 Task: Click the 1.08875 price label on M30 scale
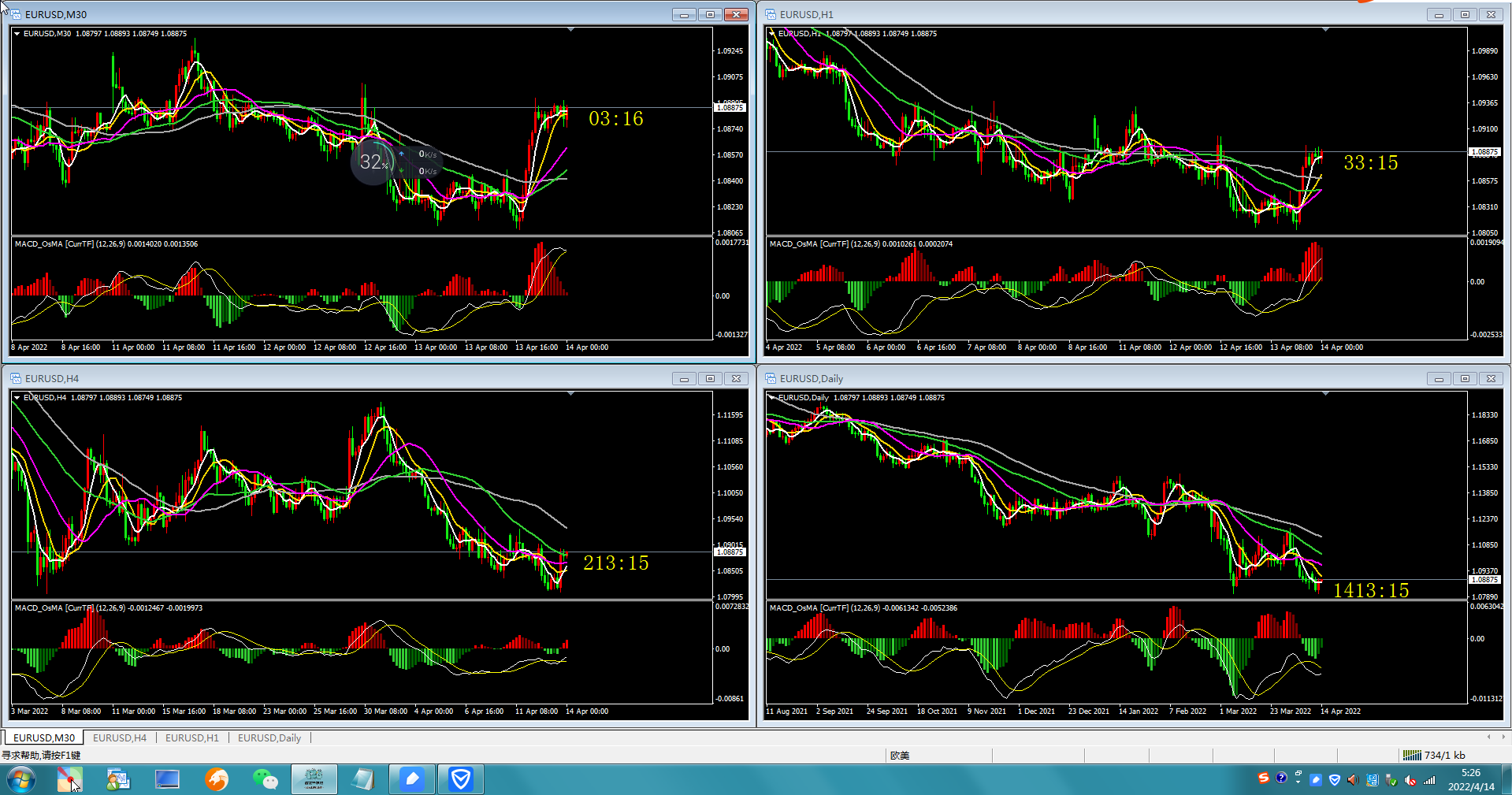point(730,108)
